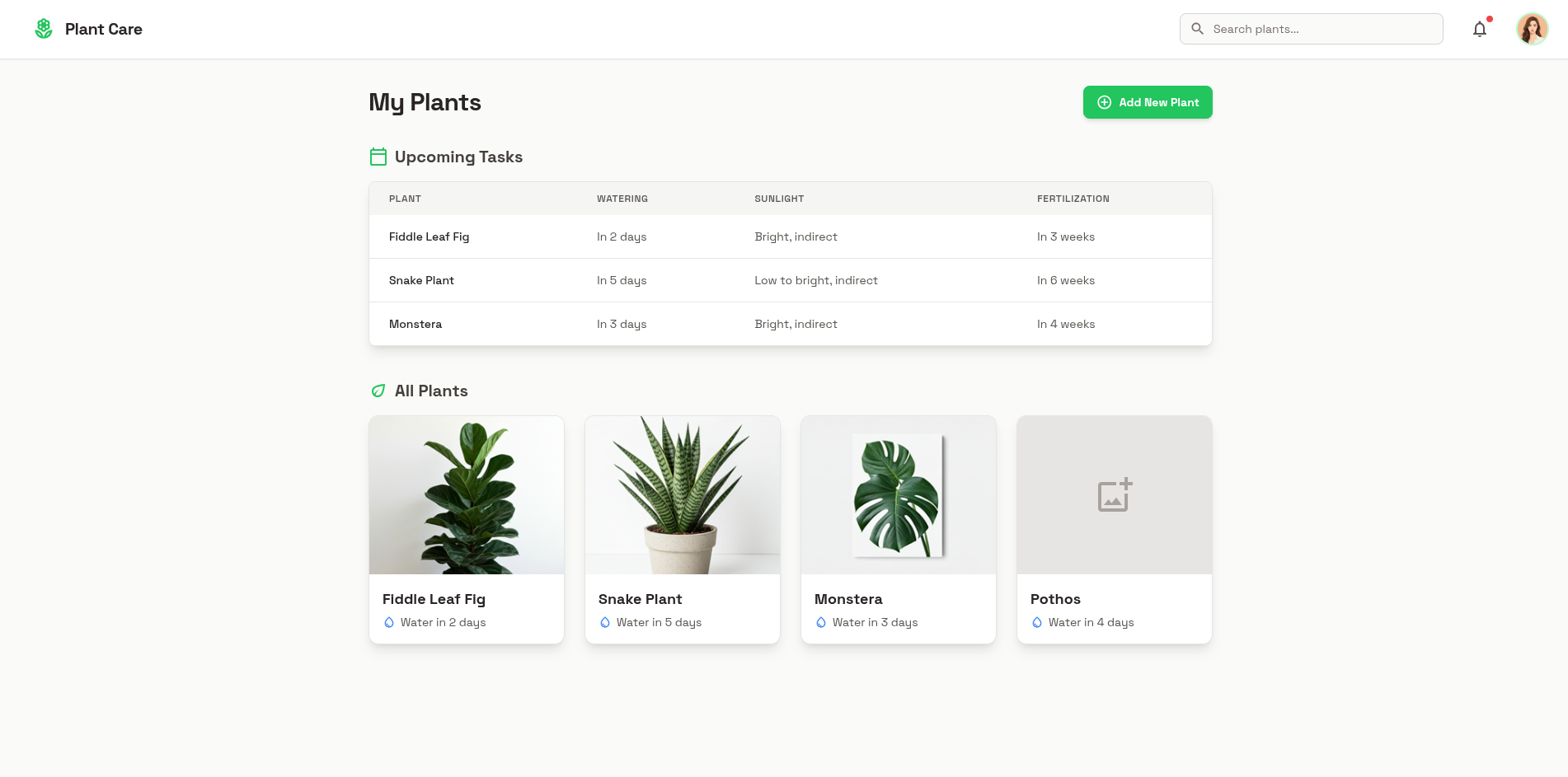Open the notifications bell
Image resolution: width=1568 pixels, height=777 pixels.
click(1480, 30)
